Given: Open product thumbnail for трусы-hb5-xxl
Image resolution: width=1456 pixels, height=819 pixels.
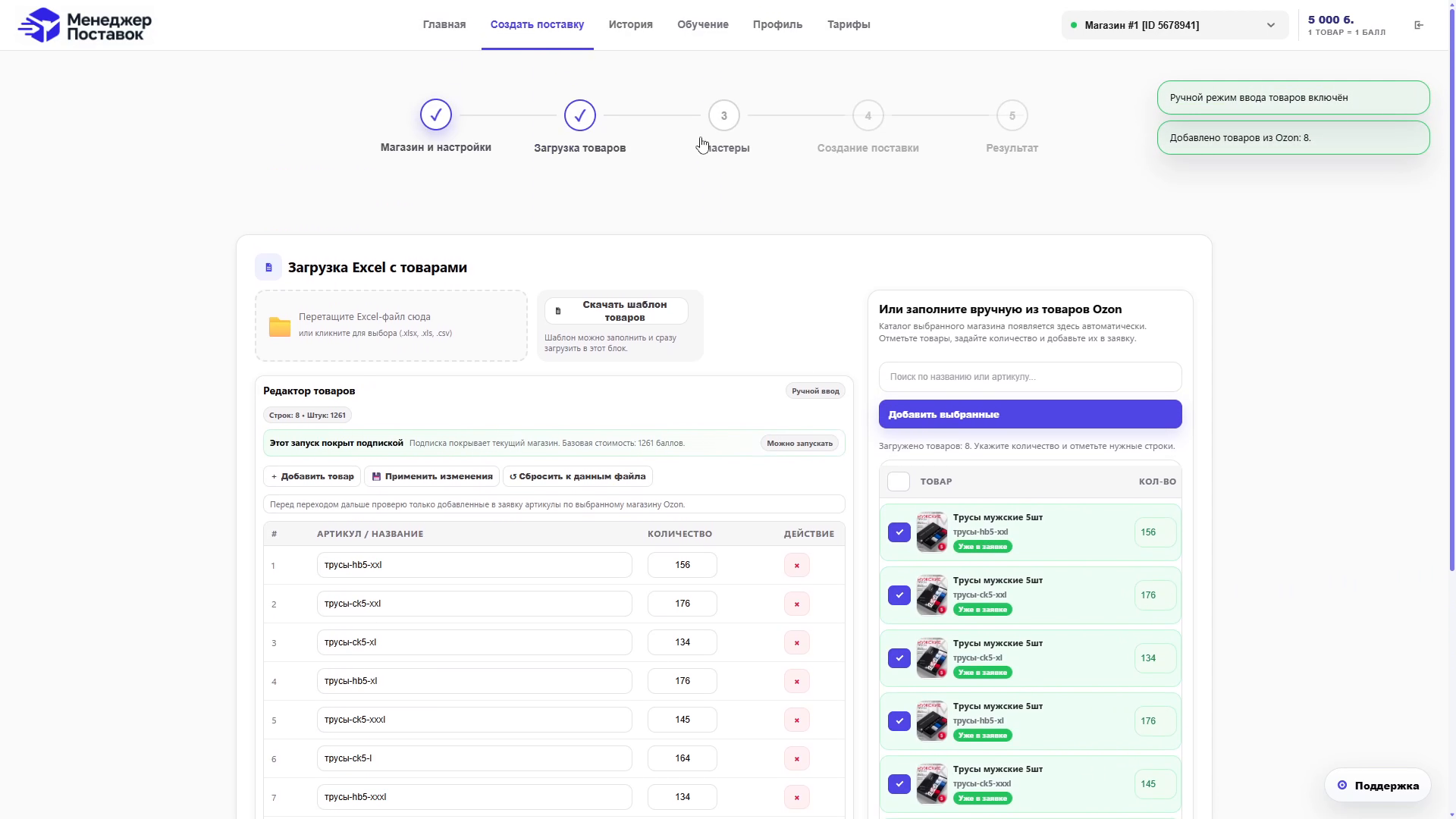Looking at the screenshot, I should tap(932, 532).
